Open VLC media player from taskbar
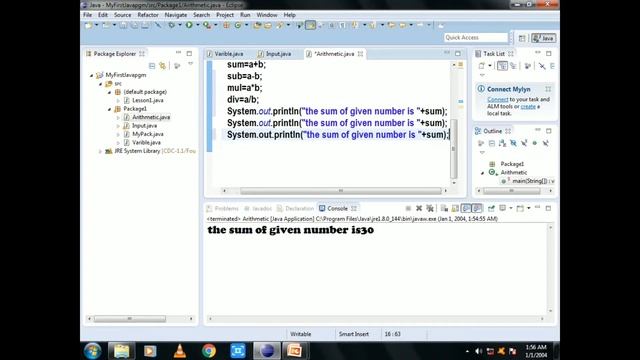Screen dimensions: 640x360 180,351
